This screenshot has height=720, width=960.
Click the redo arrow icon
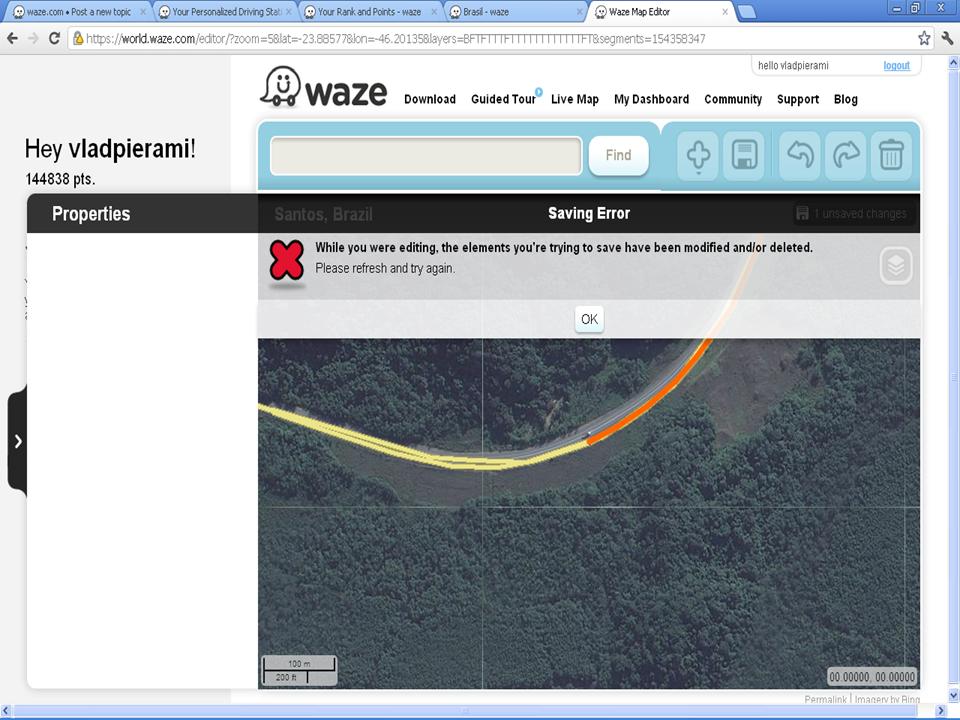click(x=846, y=155)
